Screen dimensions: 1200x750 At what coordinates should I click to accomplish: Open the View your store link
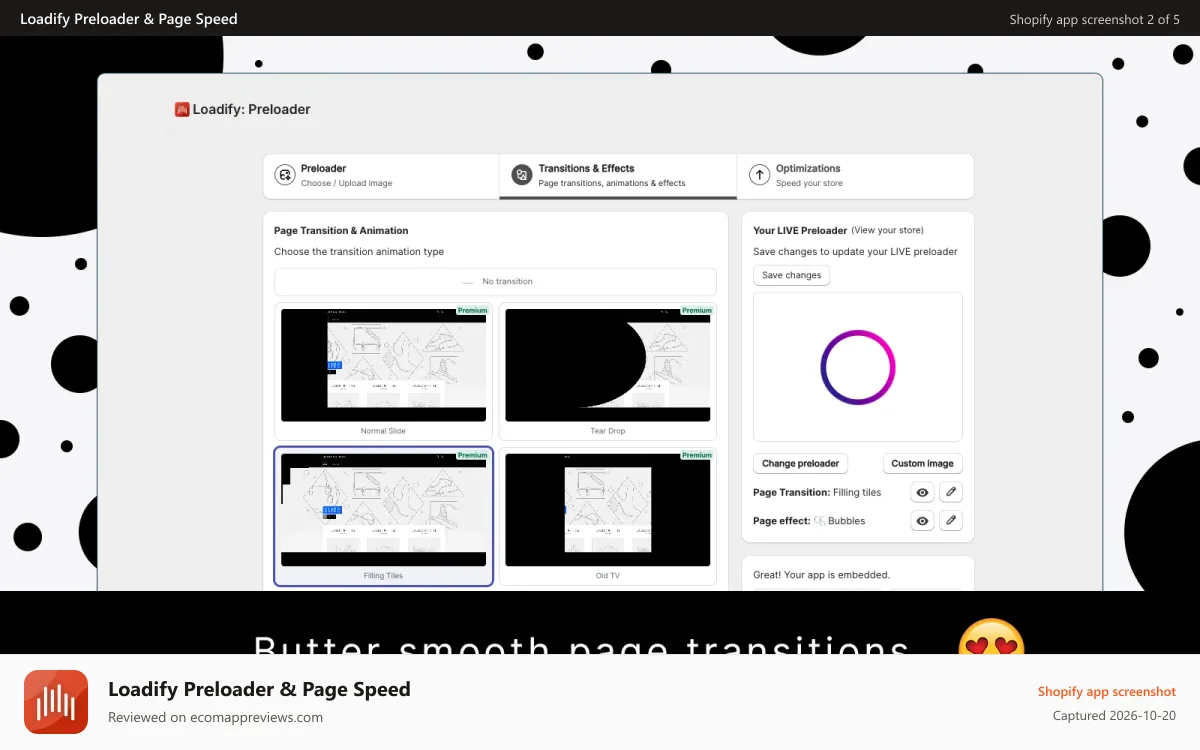click(888, 230)
